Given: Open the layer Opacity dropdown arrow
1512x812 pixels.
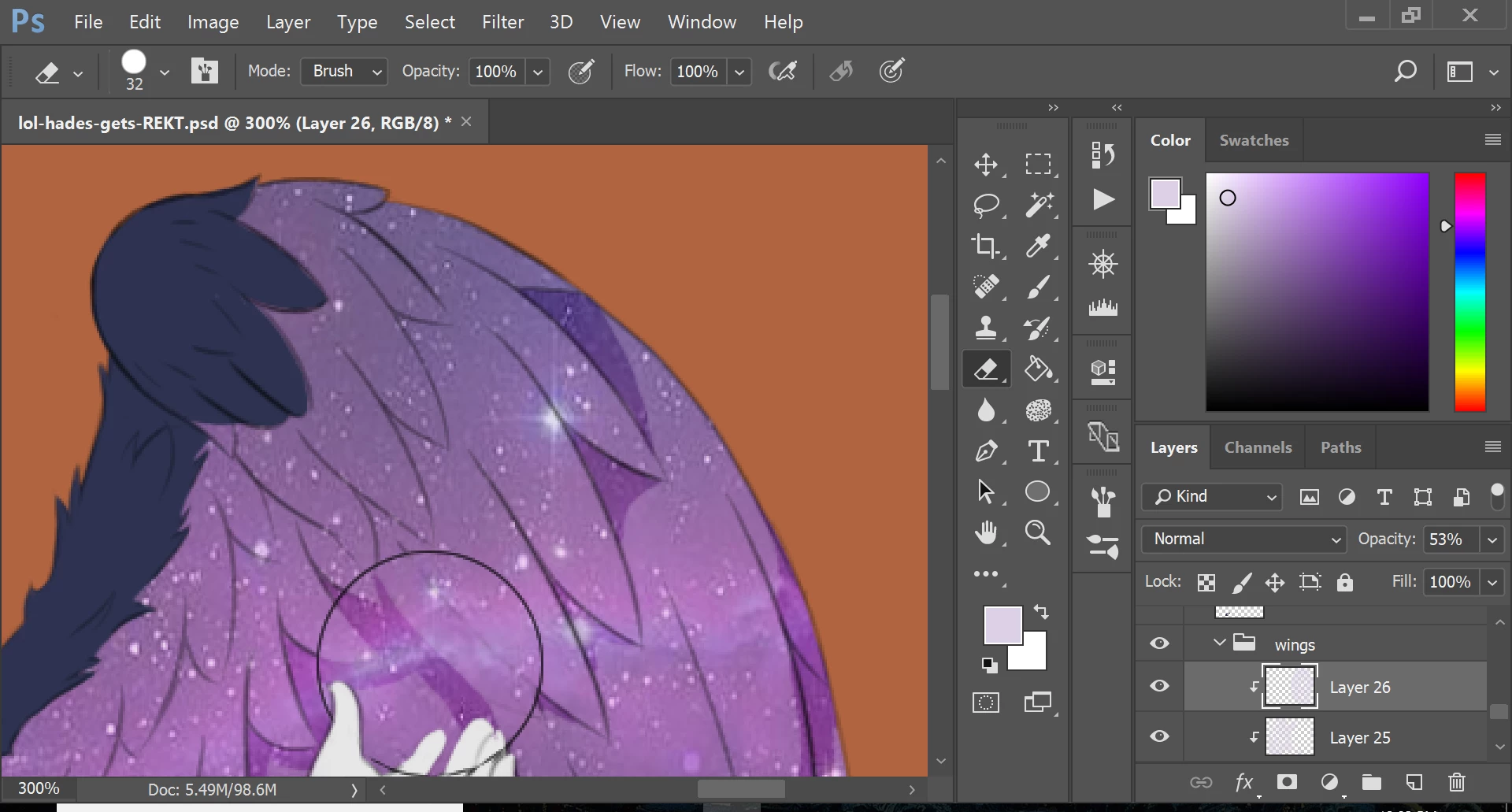Looking at the screenshot, I should [x=1492, y=539].
